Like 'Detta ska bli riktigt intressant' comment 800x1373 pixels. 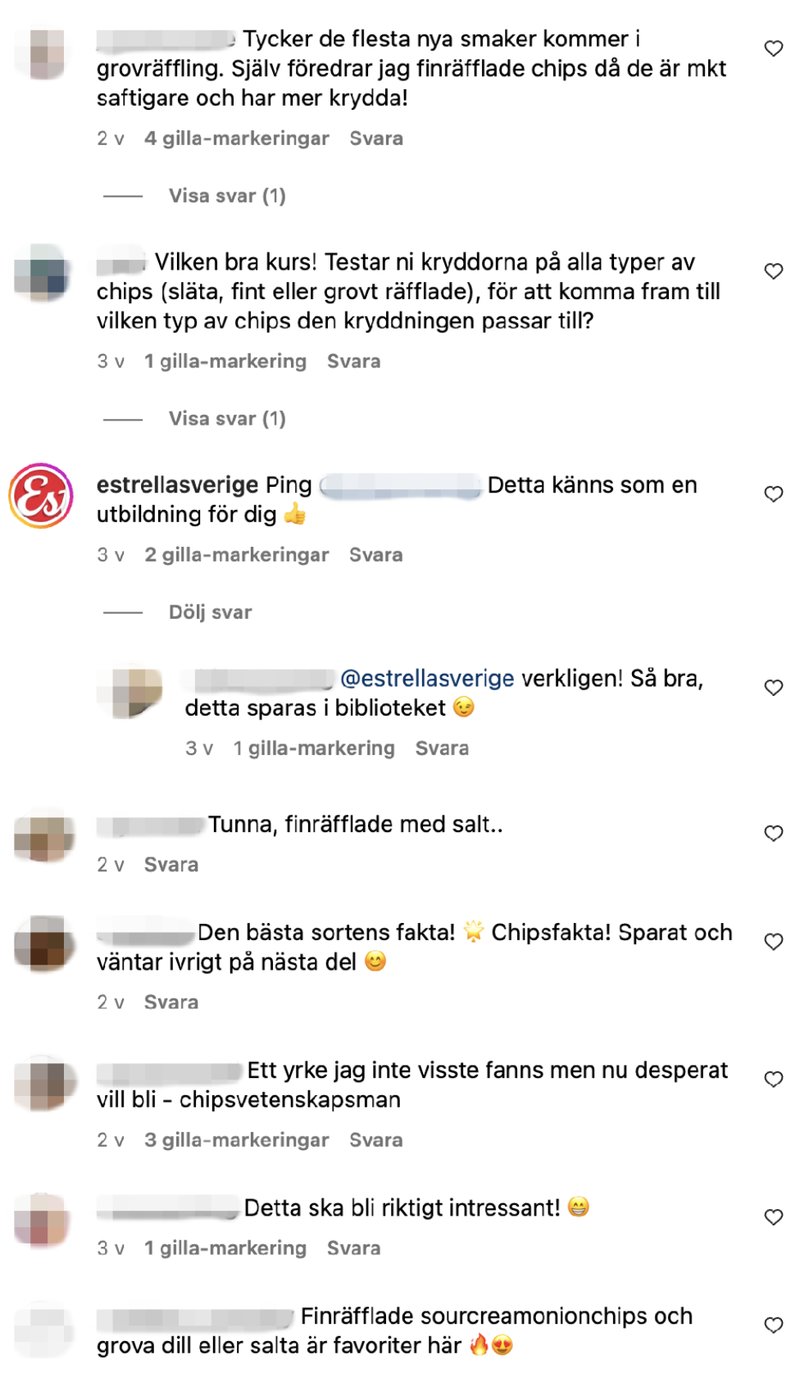[x=773, y=1217]
